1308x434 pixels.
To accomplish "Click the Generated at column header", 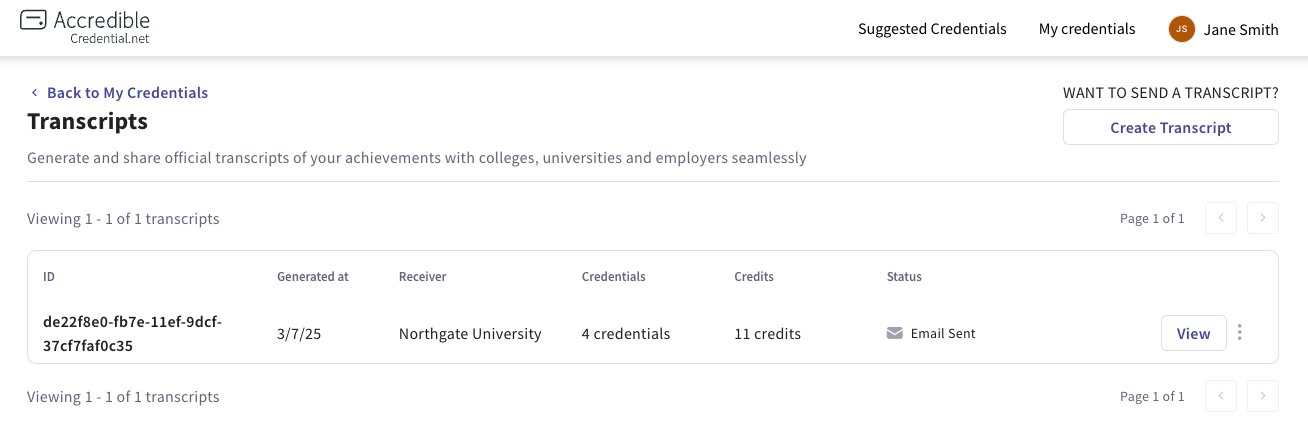I will (x=313, y=276).
